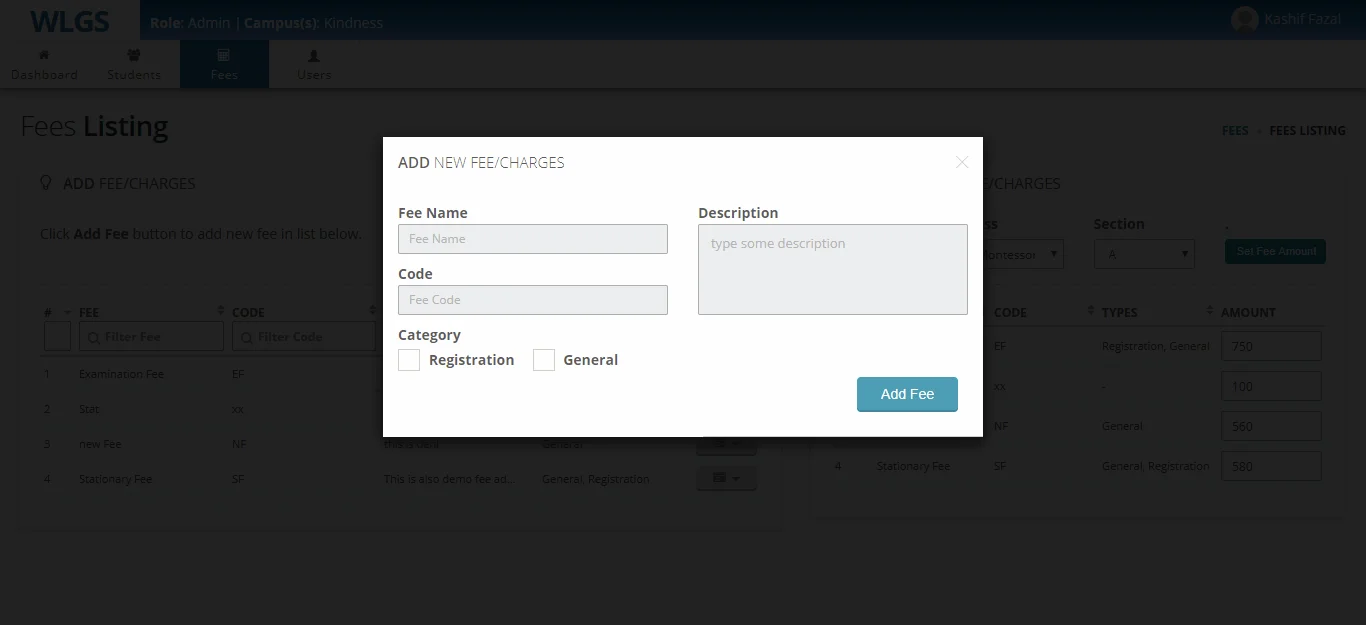Image resolution: width=1366 pixels, height=625 pixels.
Task: Toggle the select-all checkbox under # column
Action: (x=57, y=337)
